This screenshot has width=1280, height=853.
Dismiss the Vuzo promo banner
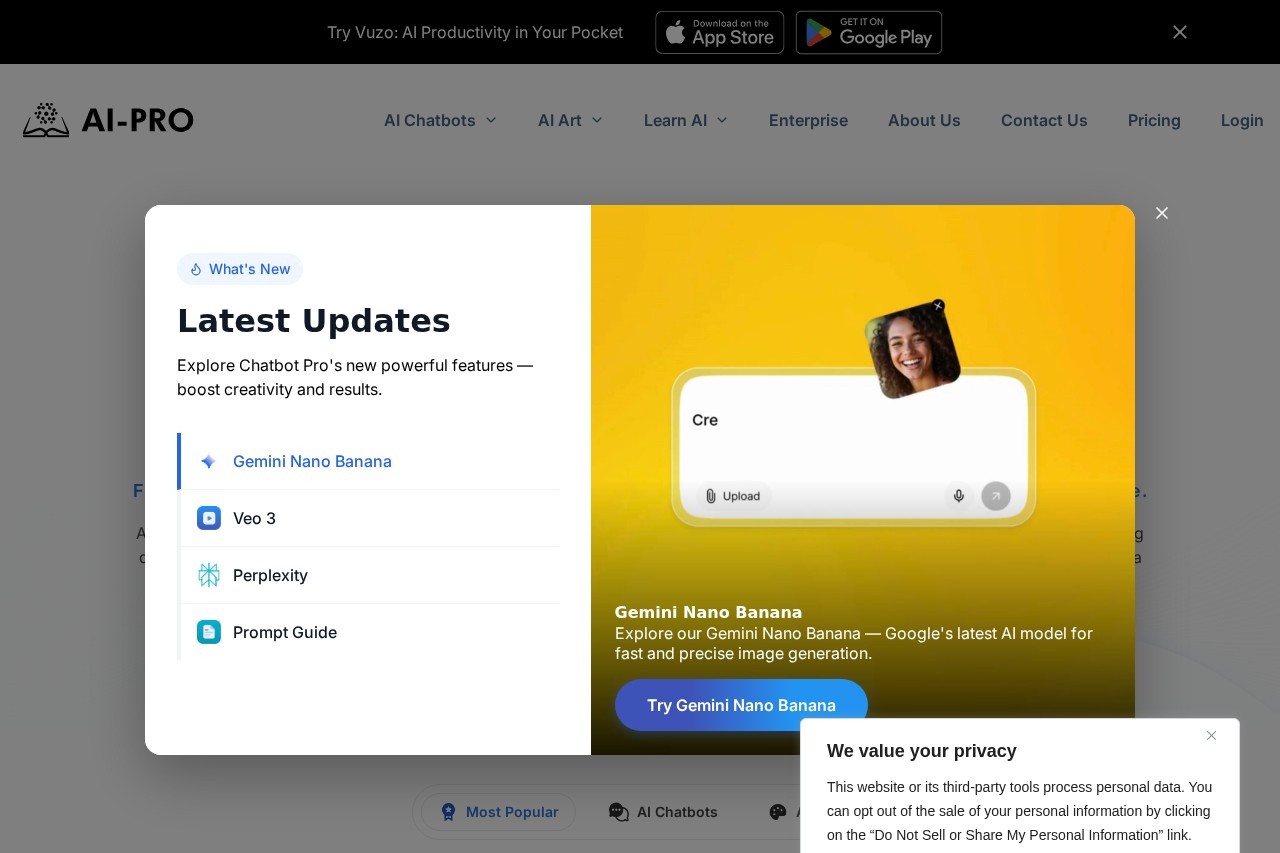(1180, 32)
